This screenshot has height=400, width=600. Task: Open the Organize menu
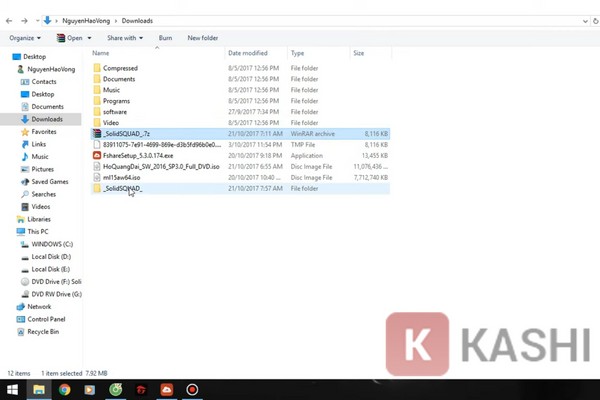25,38
